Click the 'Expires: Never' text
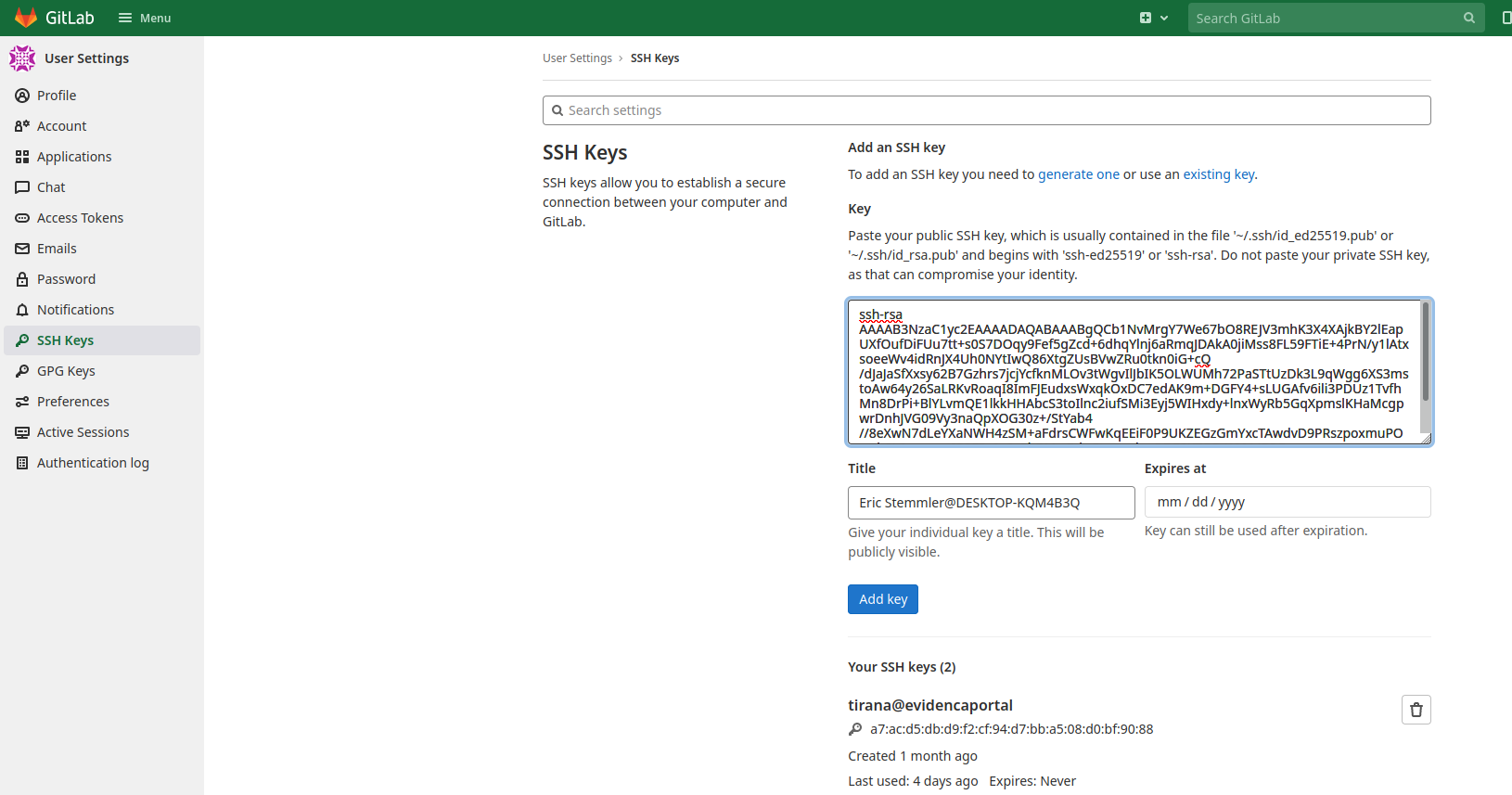The width and height of the screenshot is (1512, 795). [x=1032, y=781]
